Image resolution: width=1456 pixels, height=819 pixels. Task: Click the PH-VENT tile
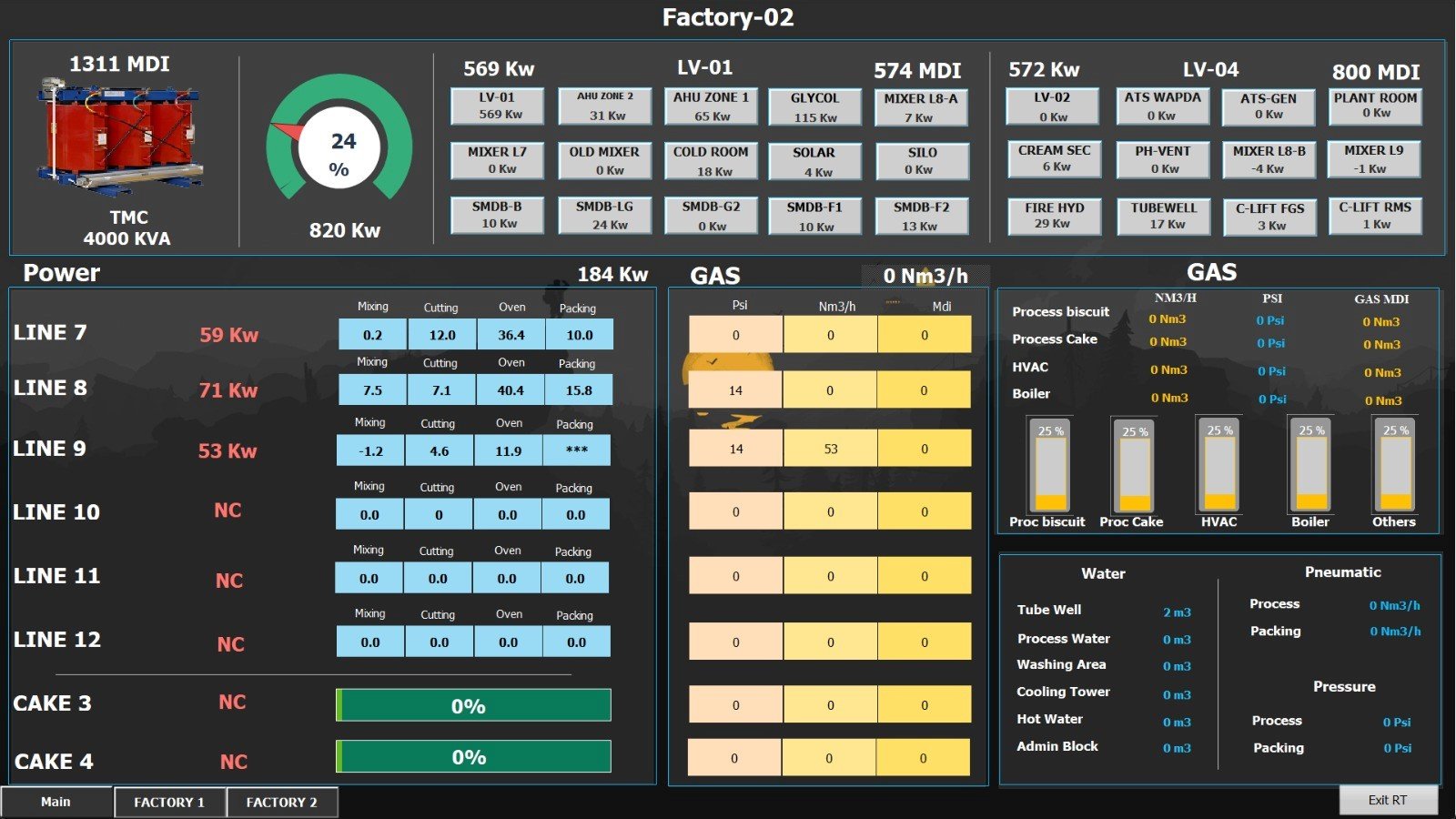click(x=1163, y=159)
